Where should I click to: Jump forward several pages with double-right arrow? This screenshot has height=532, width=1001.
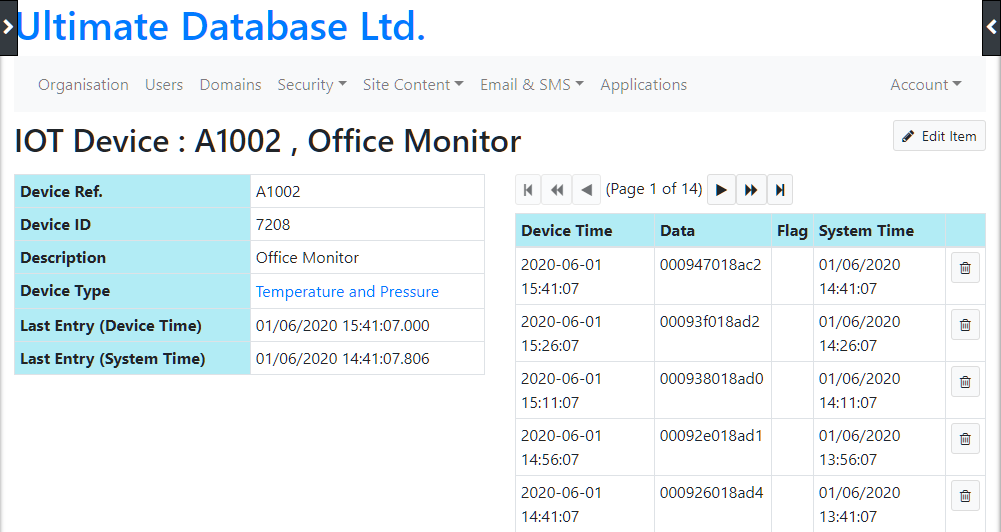pyautogui.click(x=751, y=190)
